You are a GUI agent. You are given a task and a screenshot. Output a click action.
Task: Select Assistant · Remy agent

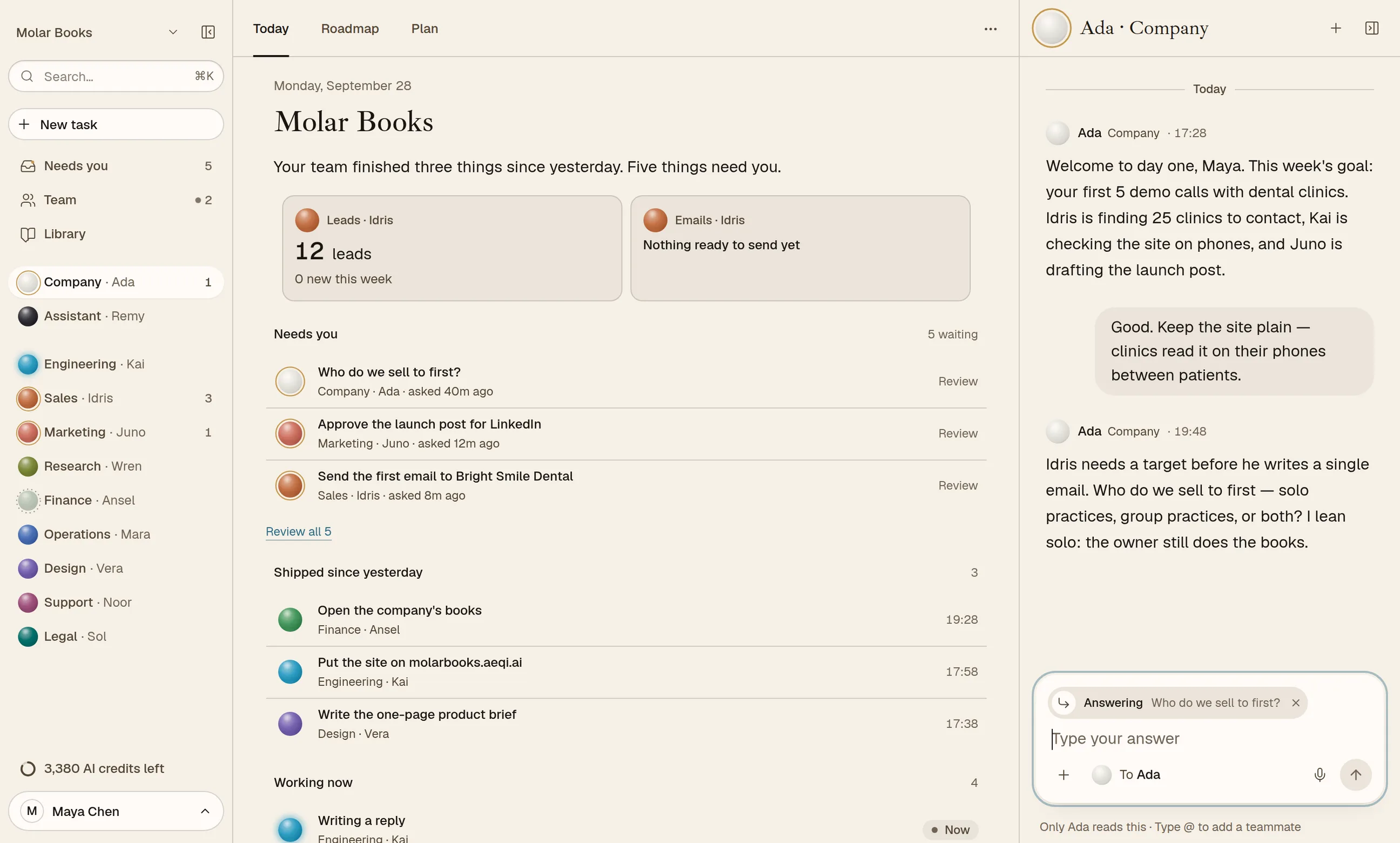116,317
